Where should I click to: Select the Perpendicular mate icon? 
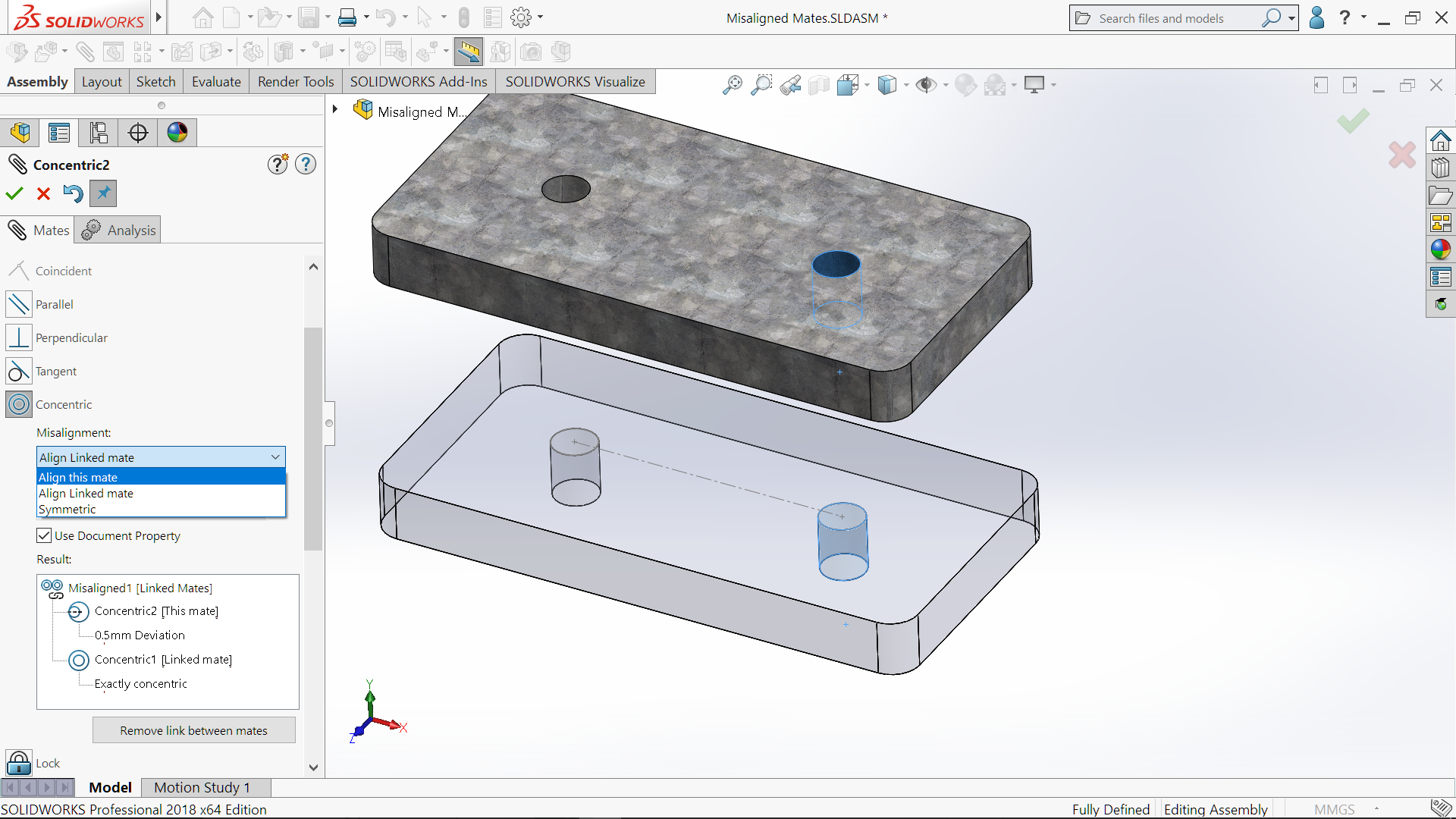click(18, 337)
